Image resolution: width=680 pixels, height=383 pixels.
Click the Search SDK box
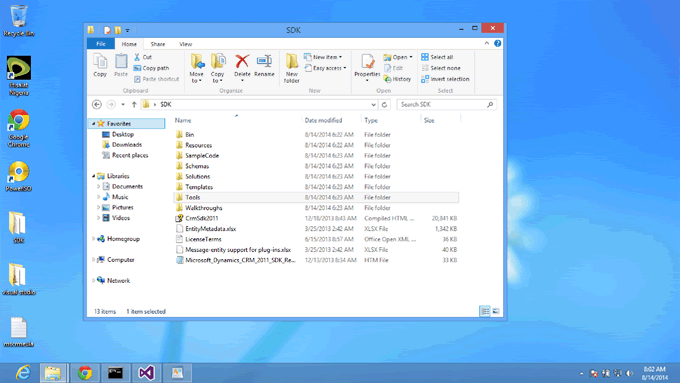(446, 105)
